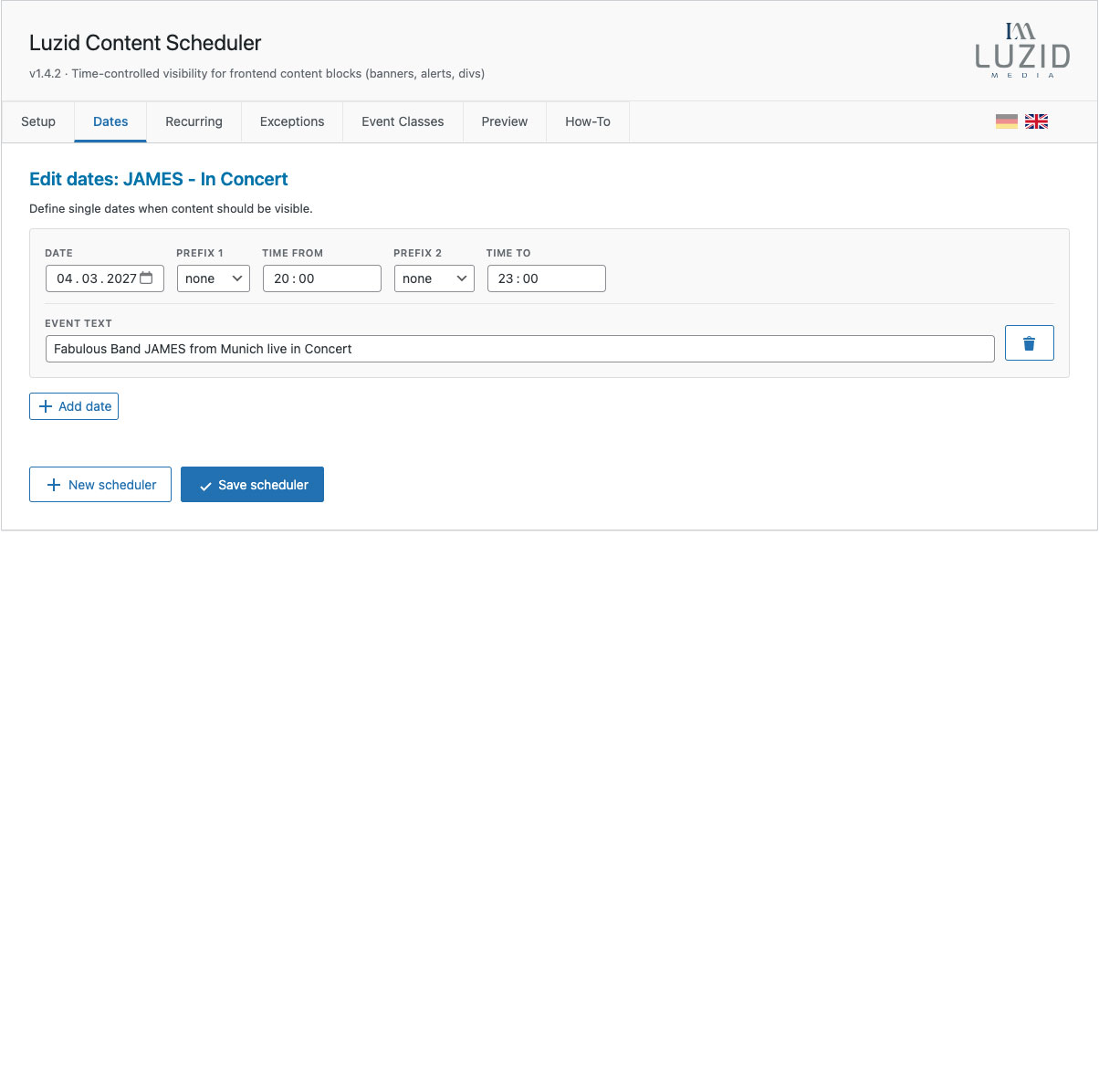1099x1092 pixels.
Task: Open the How-To tab
Action: 587,121
